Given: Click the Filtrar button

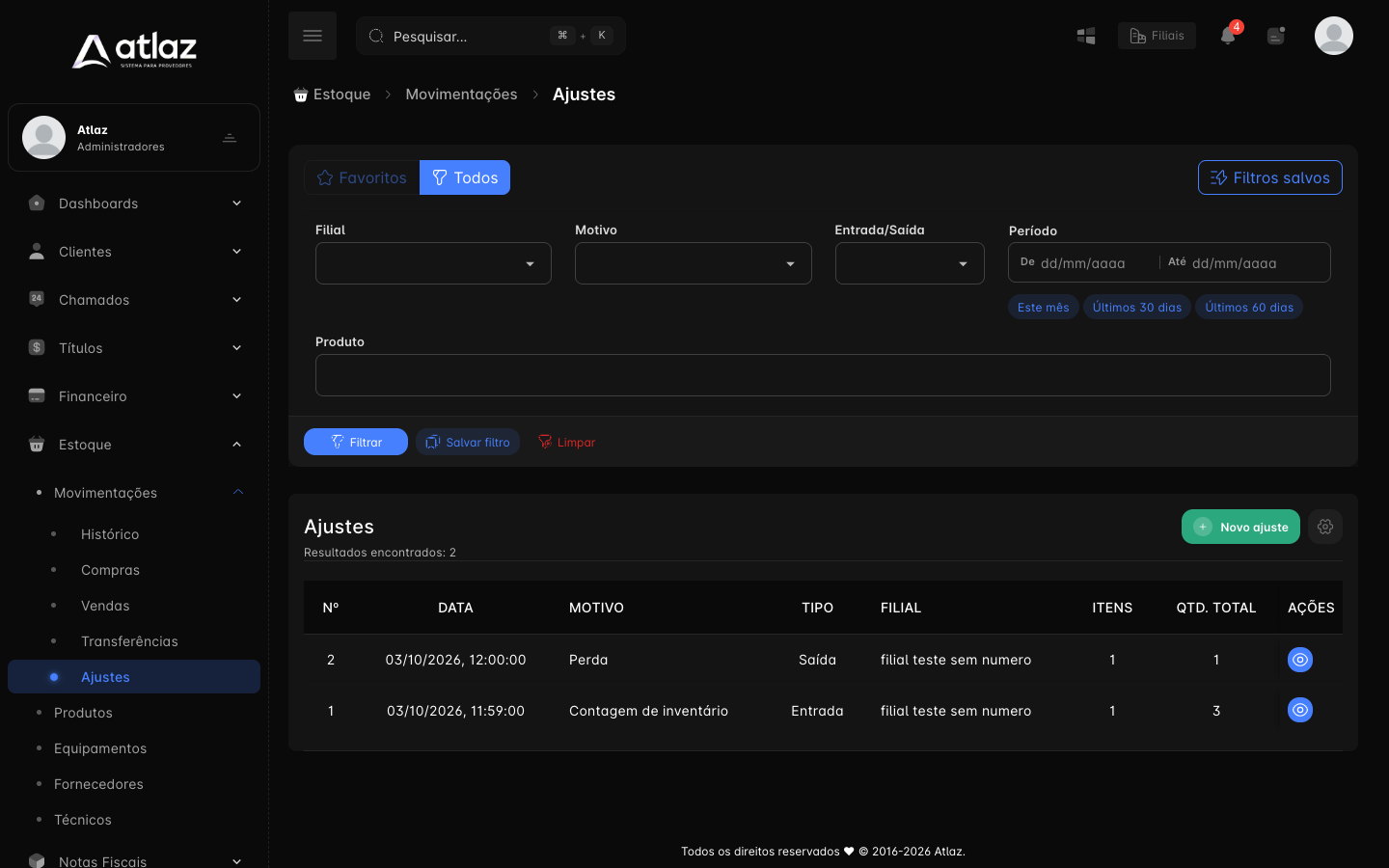Looking at the screenshot, I should (356, 442).
